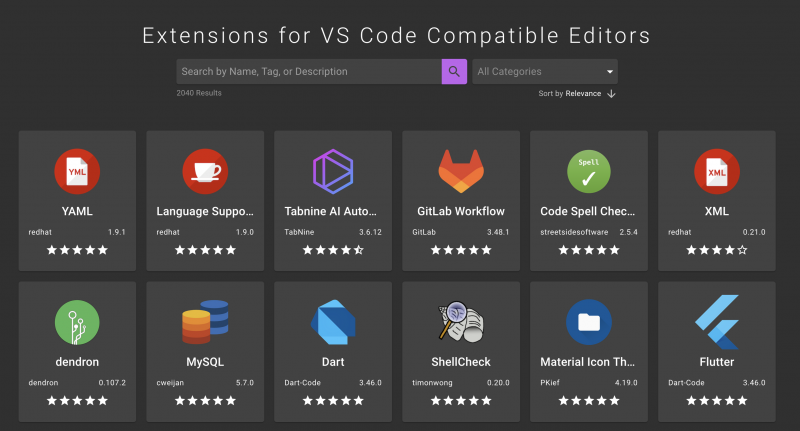800x431 pixels.
Task: Click the cweijan publisher name
Action: 170,383
